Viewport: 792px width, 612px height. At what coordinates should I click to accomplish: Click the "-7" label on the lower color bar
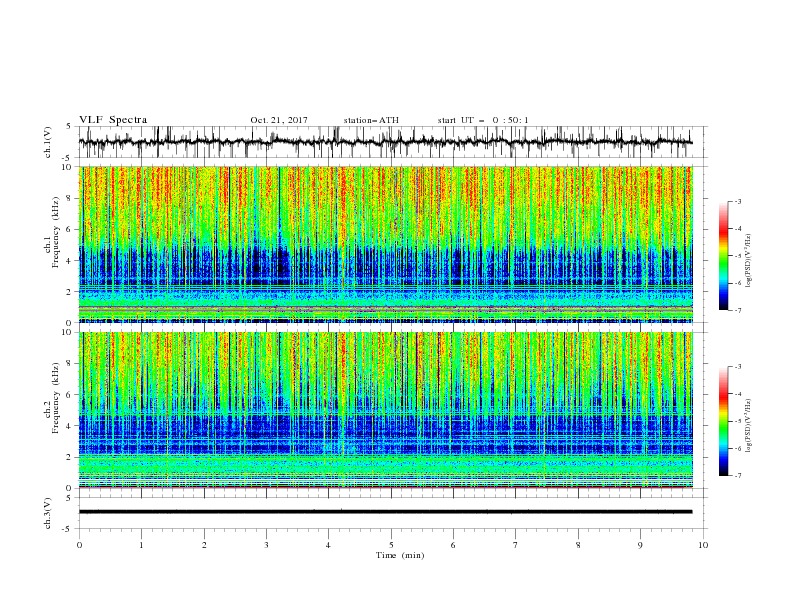click(737, 476)
